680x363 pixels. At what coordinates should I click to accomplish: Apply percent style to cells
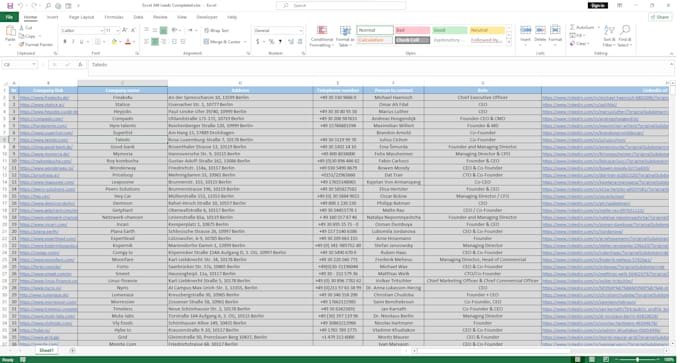pos(271,42)
